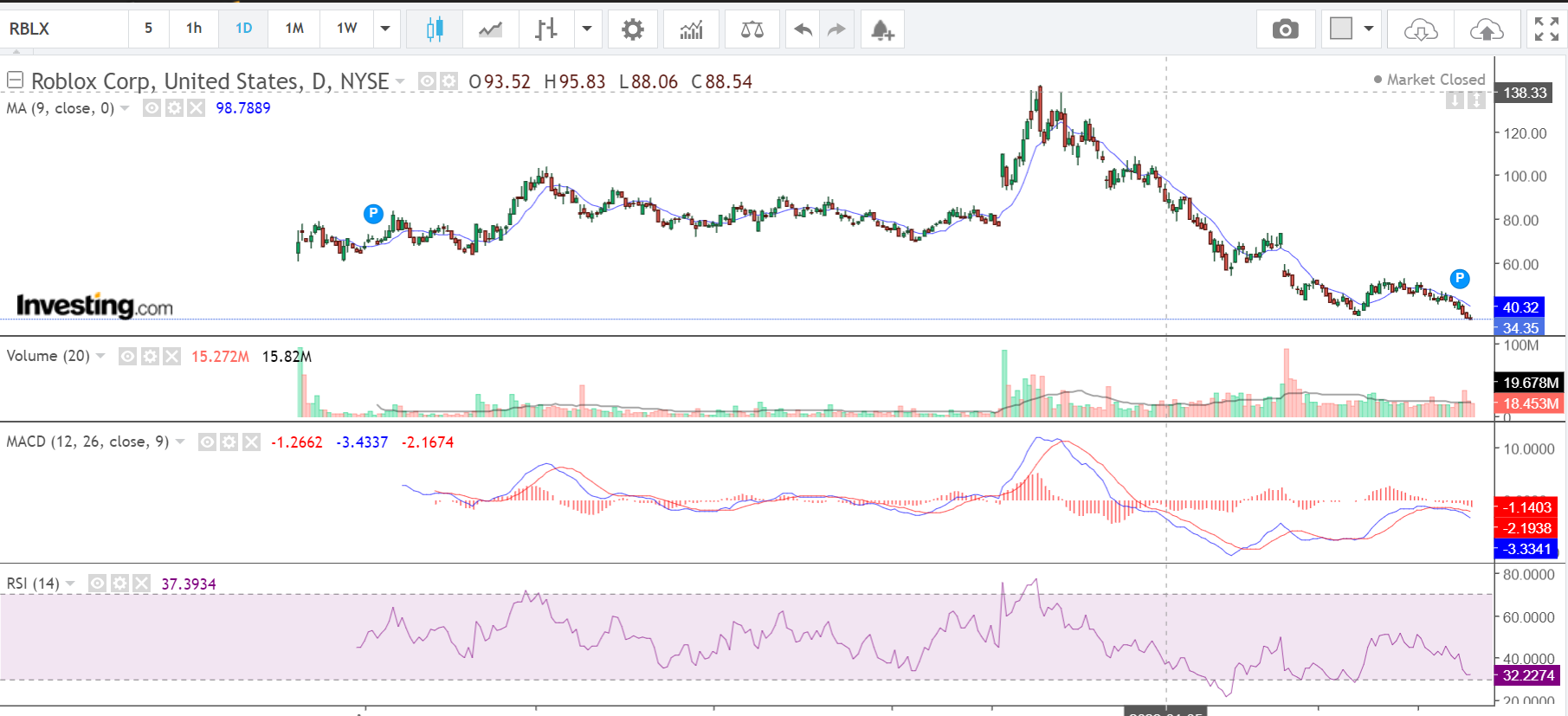This screenshot has height=716, width=1568.
Task: Click the RBLX symbol input field
Action: point(65,29)
